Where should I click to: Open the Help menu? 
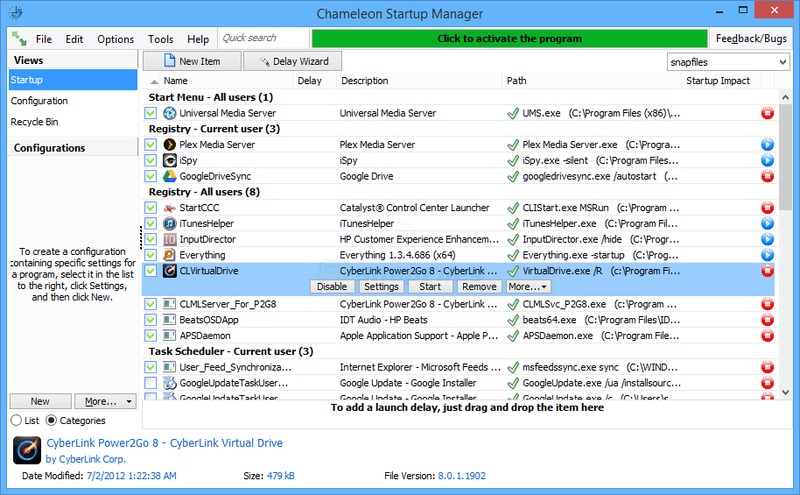pyautogui.click(x=198, y=39)
